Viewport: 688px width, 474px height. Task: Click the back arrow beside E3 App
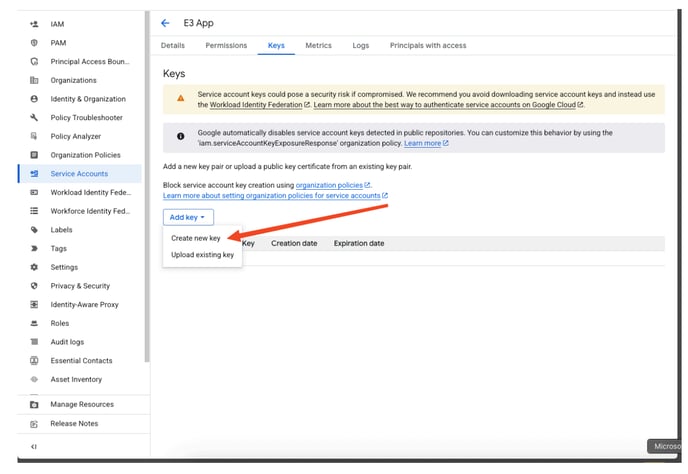click(x=165, y=23)
